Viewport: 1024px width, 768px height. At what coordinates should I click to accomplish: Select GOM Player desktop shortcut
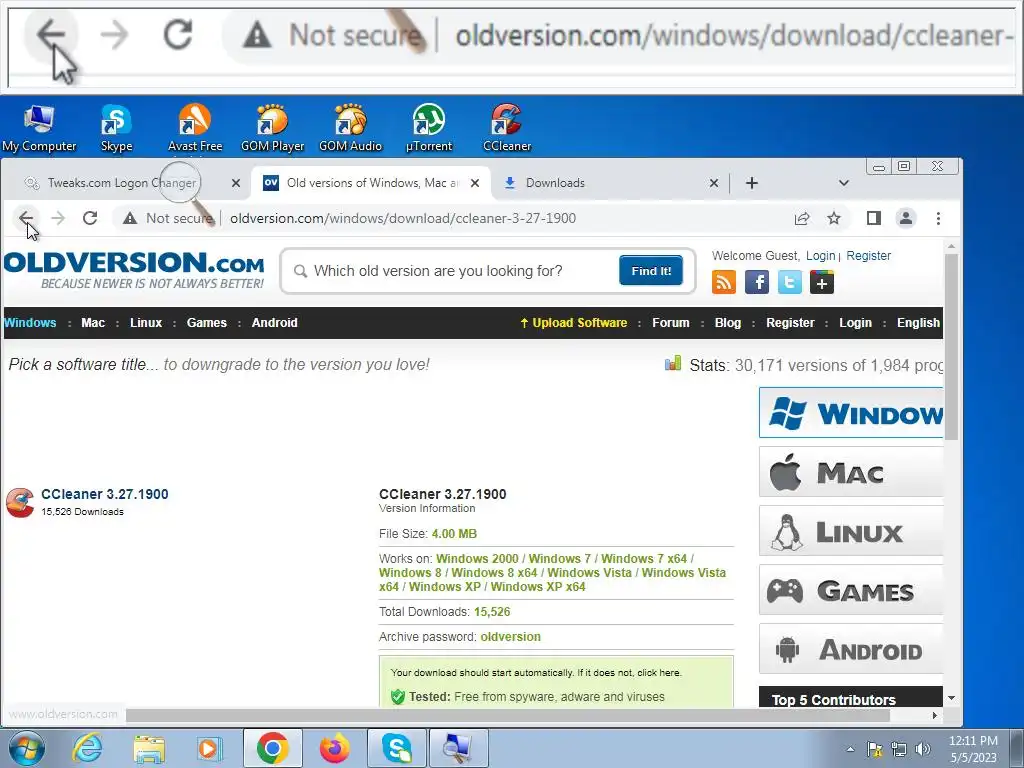pos(272,129)
